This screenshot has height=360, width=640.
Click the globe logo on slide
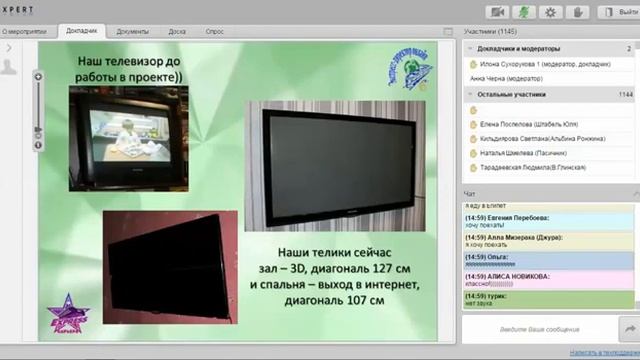point(409,68)
